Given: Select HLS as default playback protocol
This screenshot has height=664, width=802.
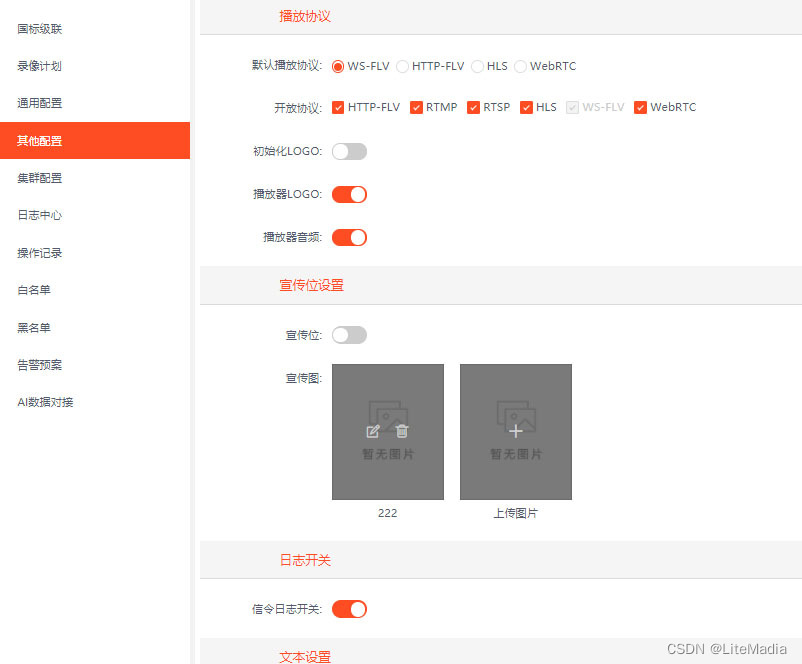Looking at the screenshot, I should pyautogui.click(x=477, y=67).
